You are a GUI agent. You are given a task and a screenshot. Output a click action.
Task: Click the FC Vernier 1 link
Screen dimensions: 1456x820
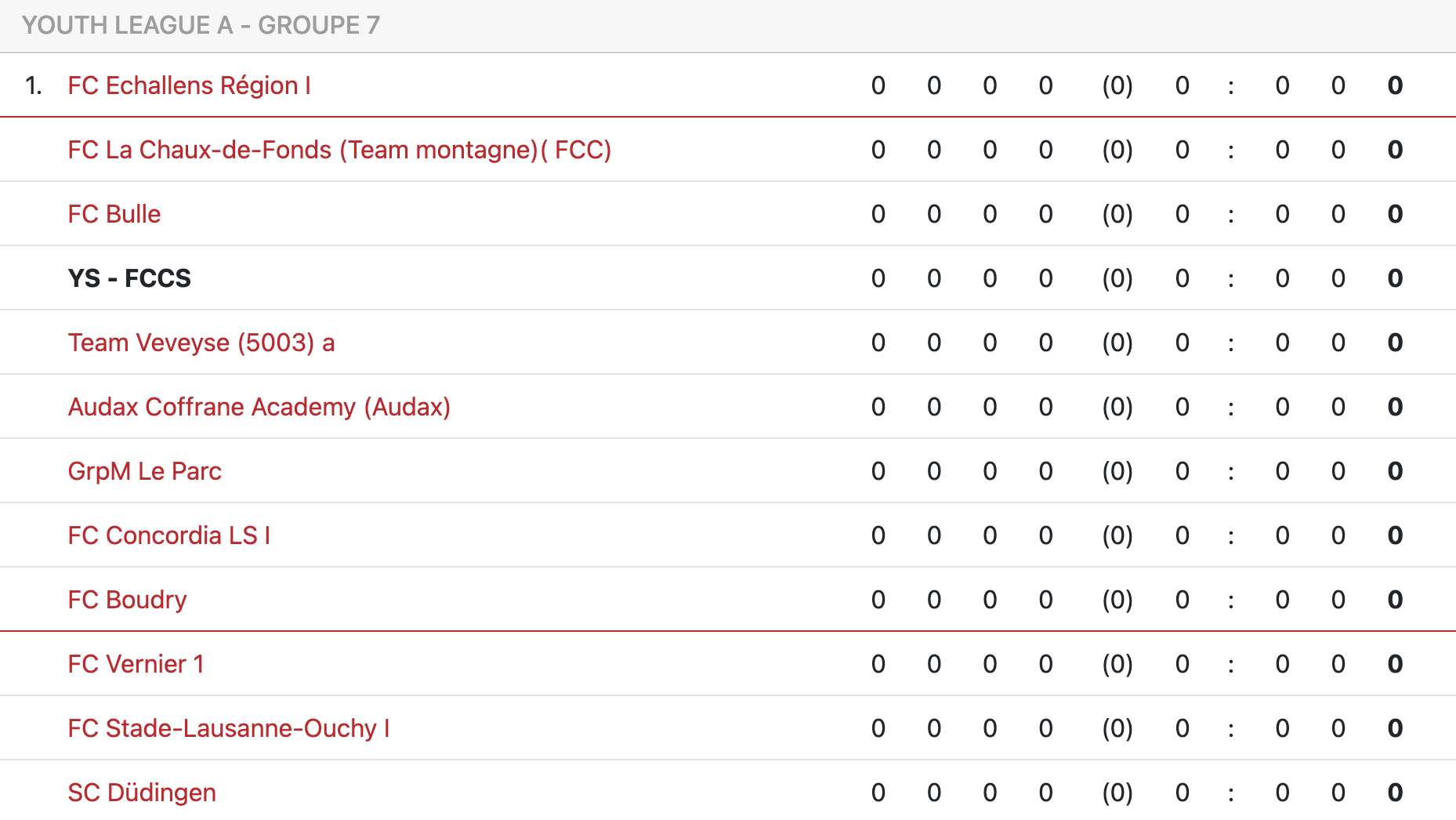(136, 664)
